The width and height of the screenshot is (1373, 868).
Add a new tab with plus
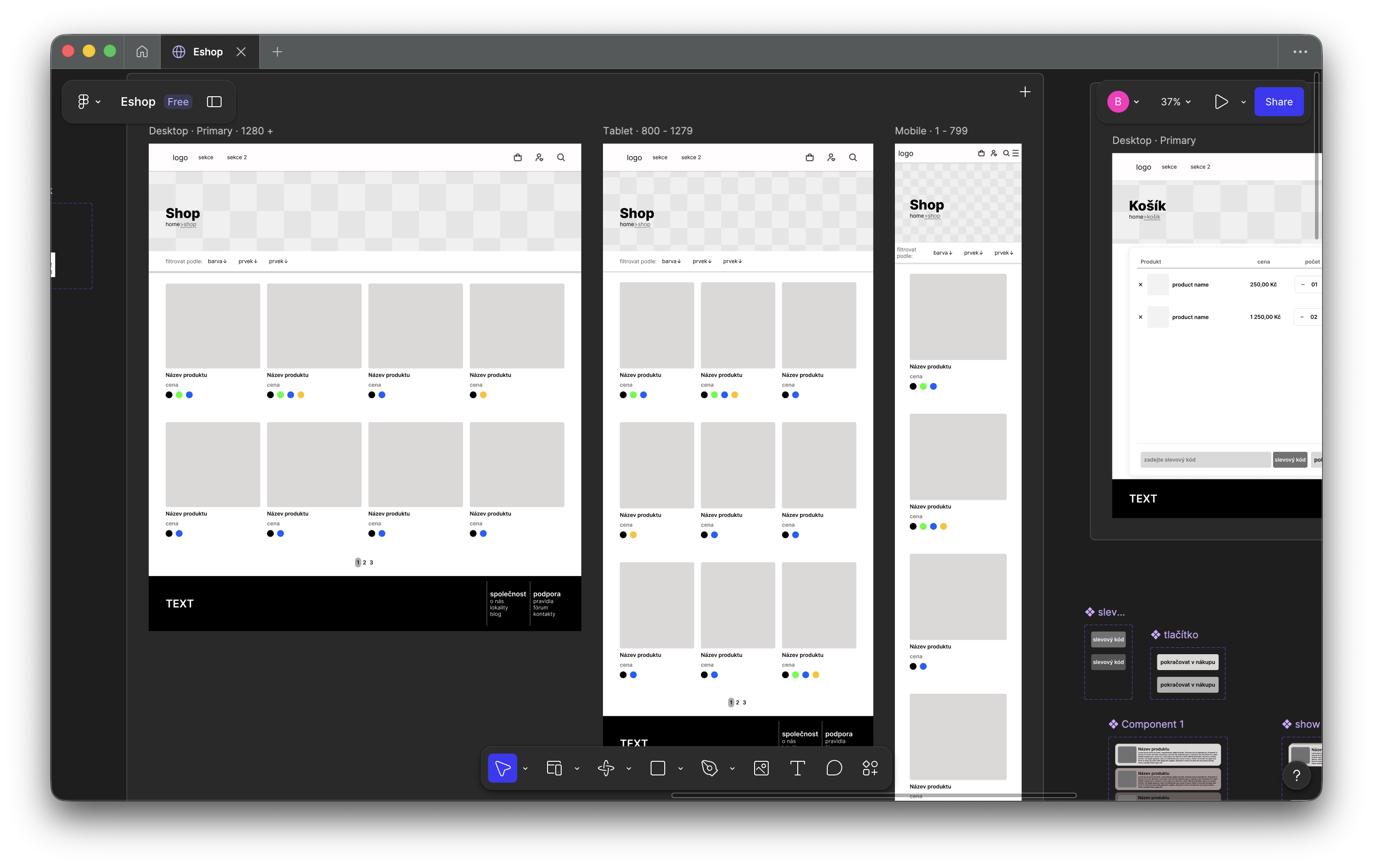(x=278, y=52)
